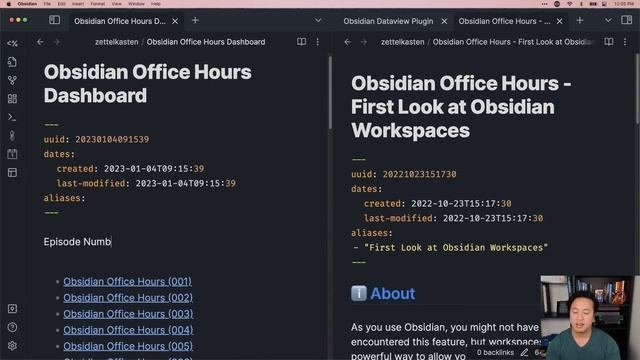Click the pencil edit-mode status icon
Screen dimensions: 640x360
[524, 352]
